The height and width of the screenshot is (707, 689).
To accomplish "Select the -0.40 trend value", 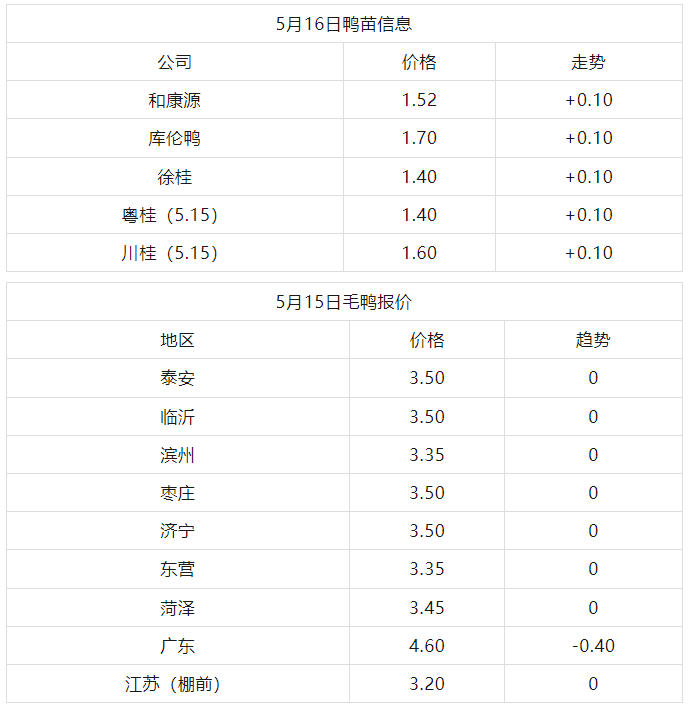I will [x=593, y=646].
